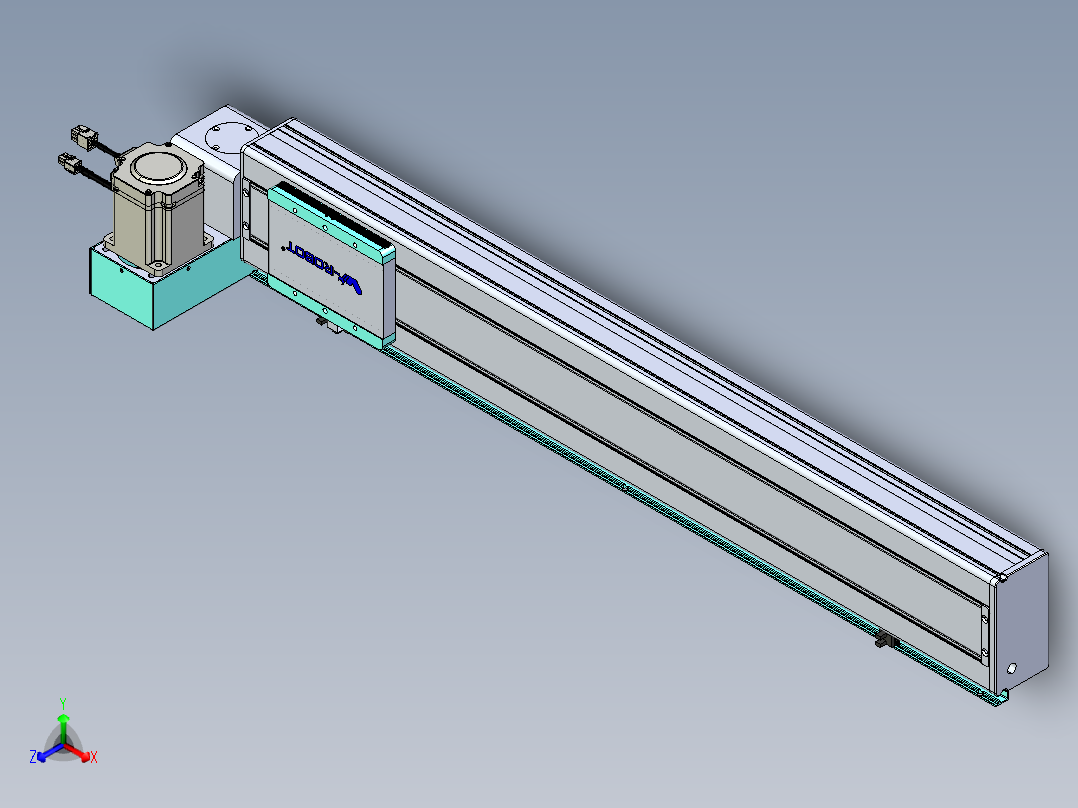Click the round hole on the right end cap
The width and height of the screenshot is (1078, 808).
(1011, 668)
